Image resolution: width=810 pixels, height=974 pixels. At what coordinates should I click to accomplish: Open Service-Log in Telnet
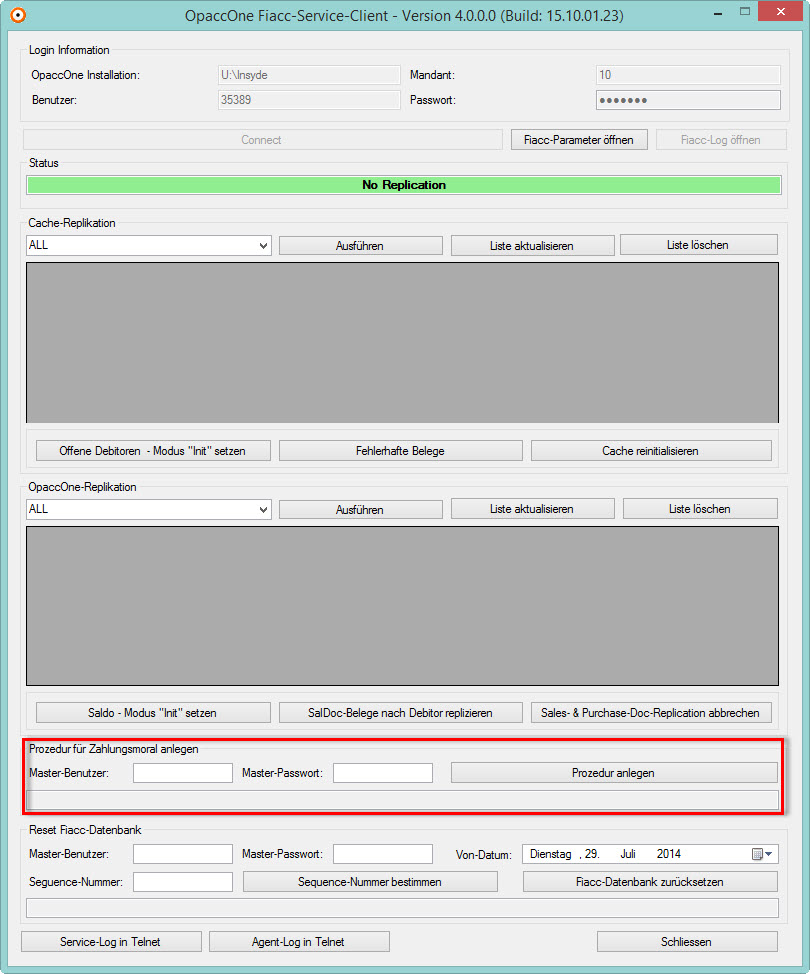click(x=111, y=942)
